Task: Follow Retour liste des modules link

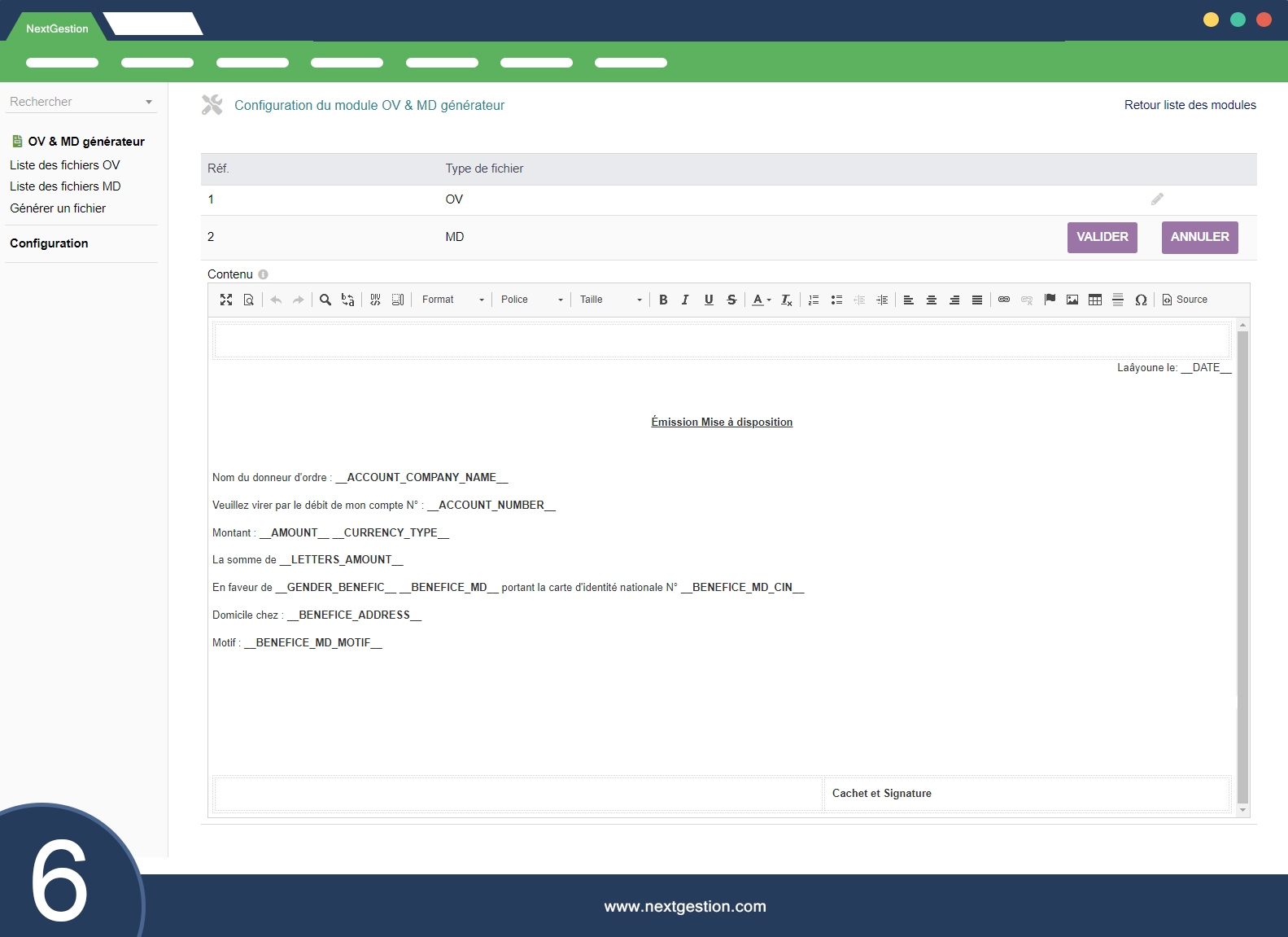Action: click(x=1190, y=105)
